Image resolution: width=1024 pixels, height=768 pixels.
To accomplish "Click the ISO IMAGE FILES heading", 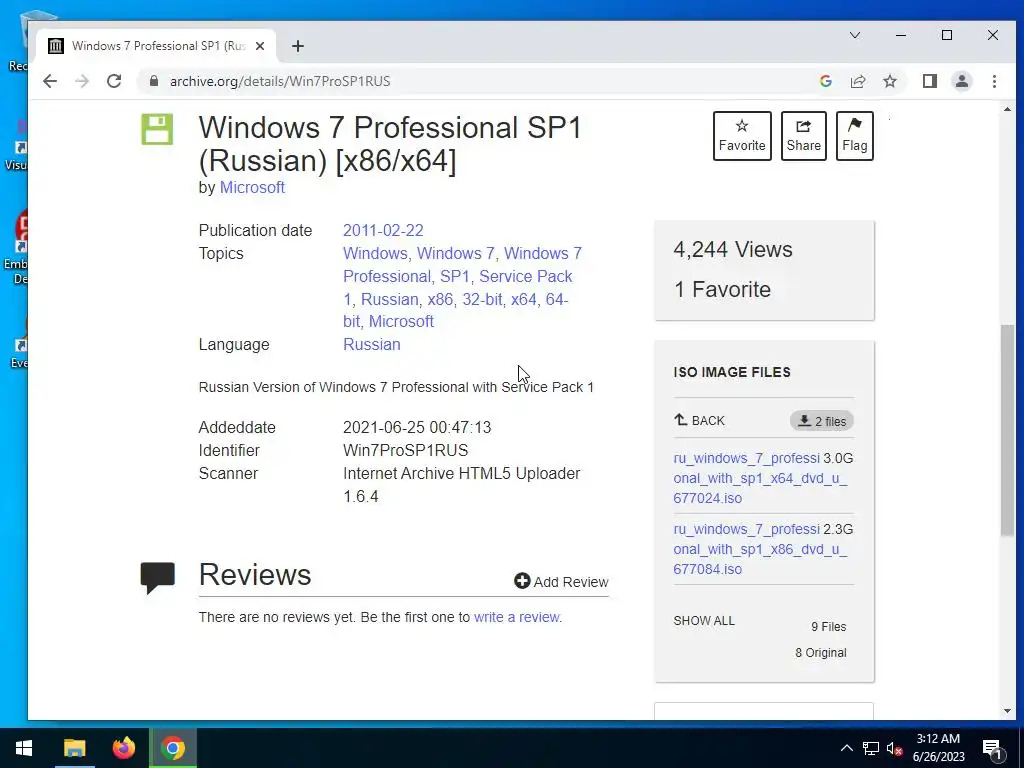I will 732,372.
